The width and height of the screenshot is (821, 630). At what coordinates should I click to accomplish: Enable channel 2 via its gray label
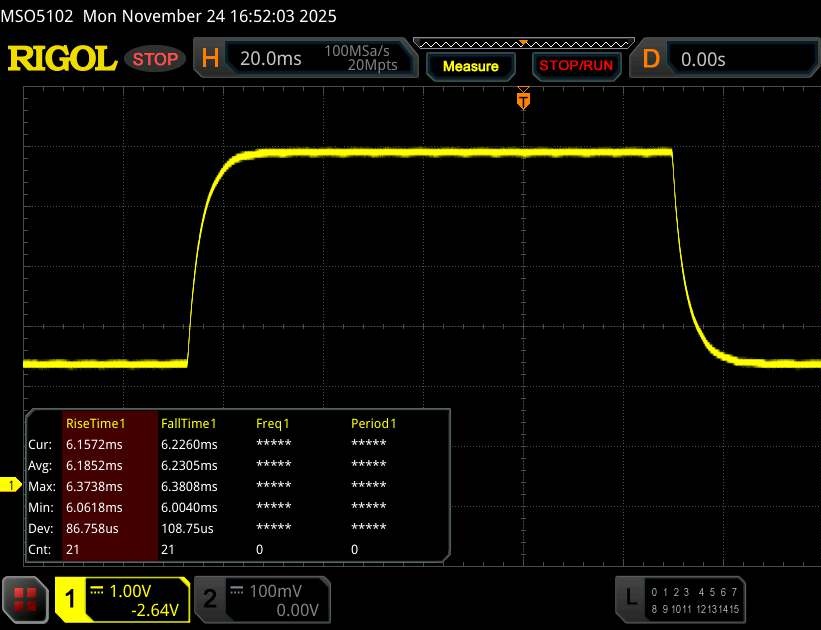click(x=210, y=599)
